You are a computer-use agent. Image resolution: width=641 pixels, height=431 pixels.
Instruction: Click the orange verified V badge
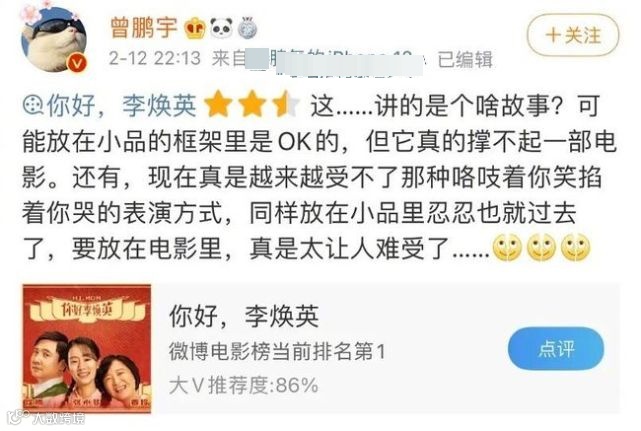pos(77,63)
